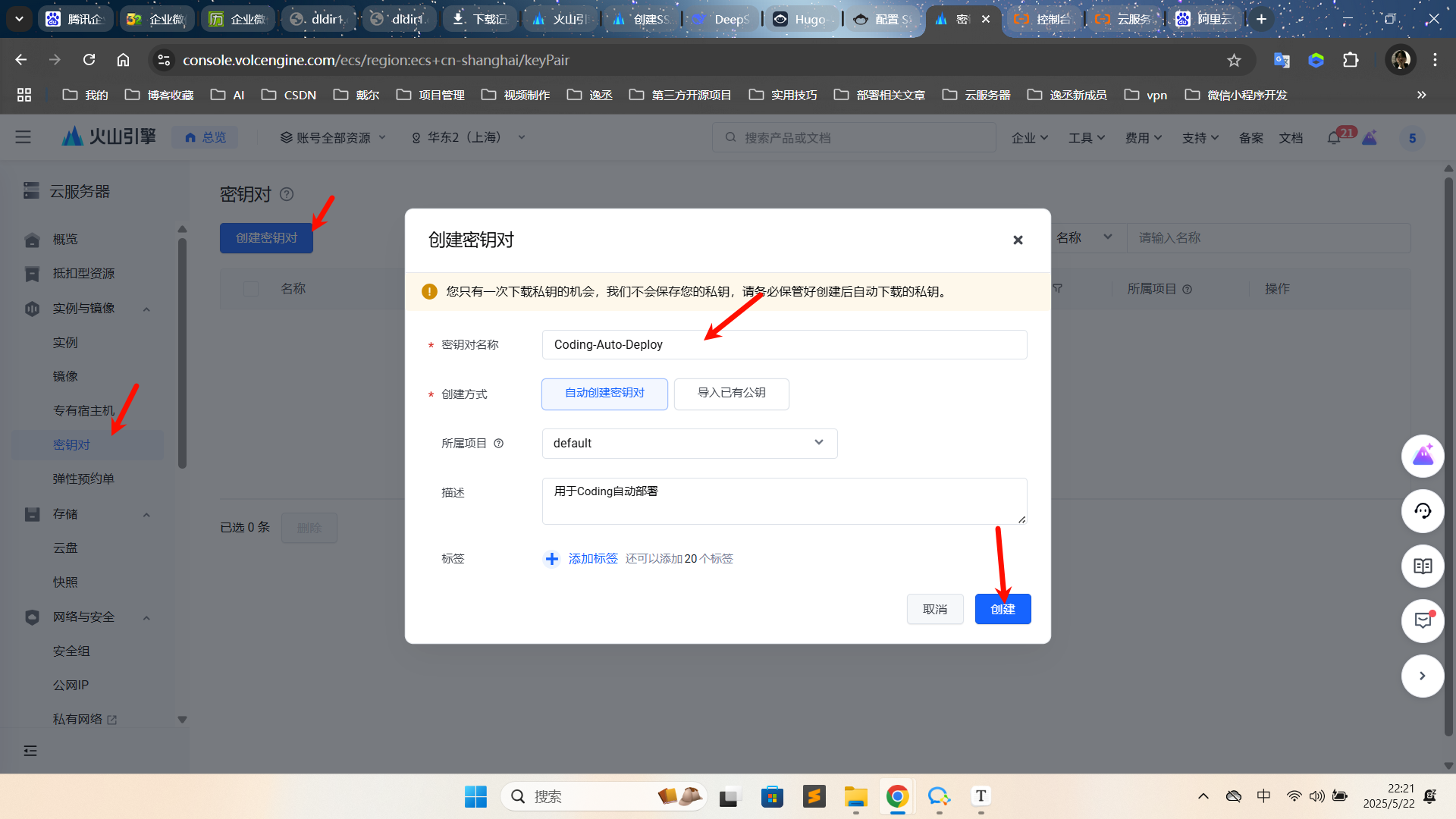
Task: Click the help icon beside 所属项目 label
Action: click(498, 444)
